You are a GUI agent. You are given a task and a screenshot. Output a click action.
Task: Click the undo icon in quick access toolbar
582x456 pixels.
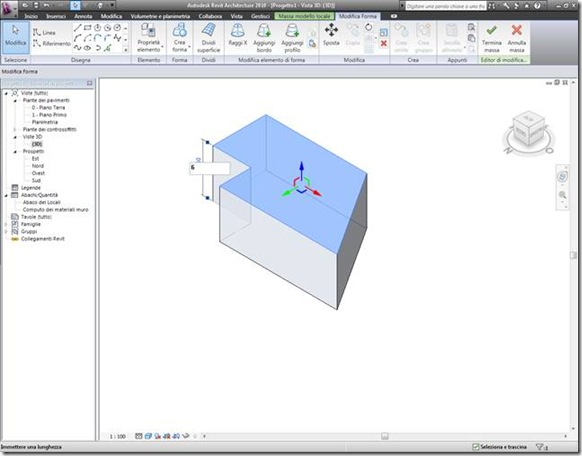pyautogui.click(x=46, y=6)
